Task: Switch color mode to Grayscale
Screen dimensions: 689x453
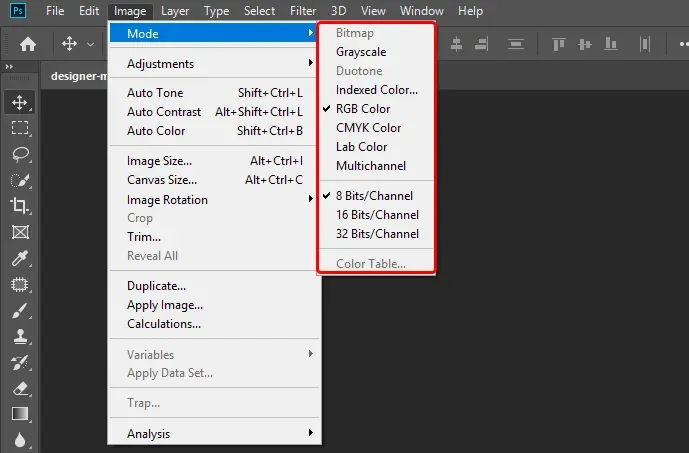Action: point(376,52)
